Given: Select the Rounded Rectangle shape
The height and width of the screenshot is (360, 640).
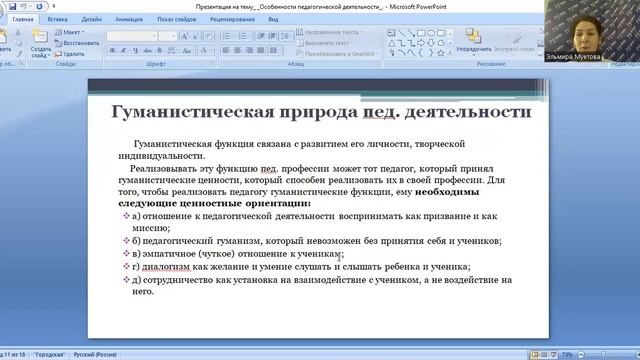Looking at the screenshot, I should tap(441, 33).
